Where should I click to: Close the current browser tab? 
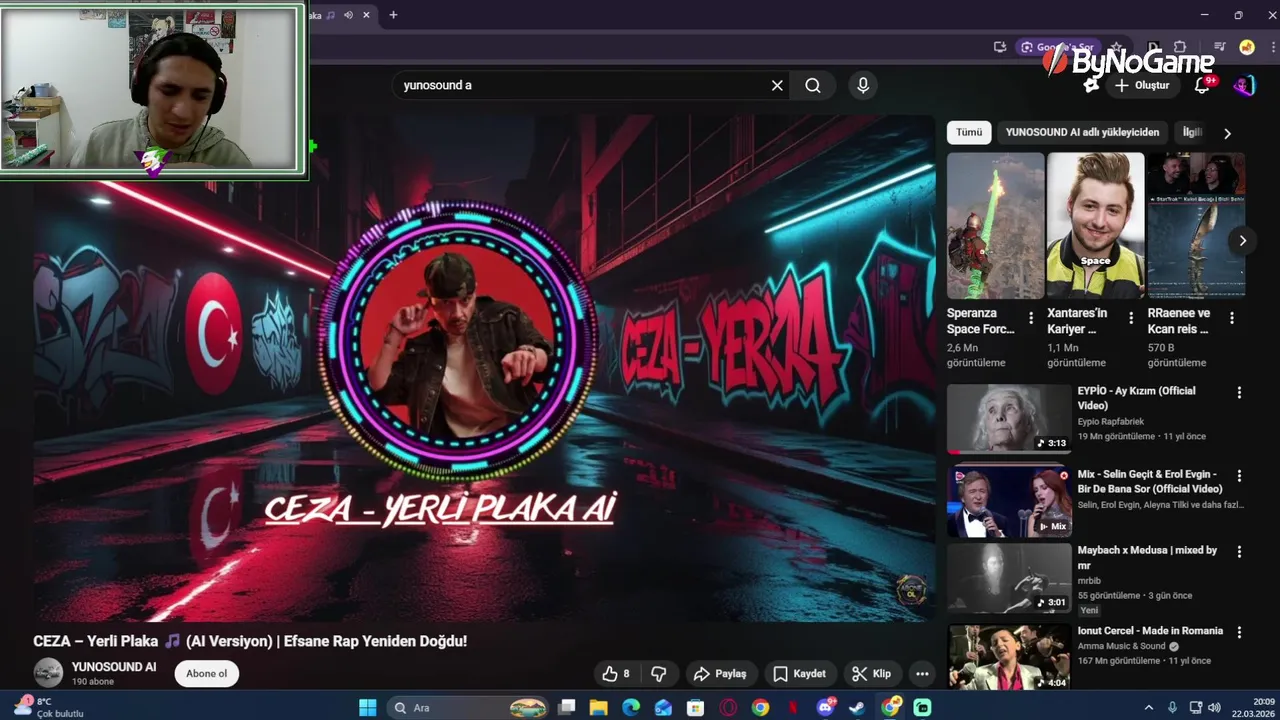pyautogui.click(x=367, y=15)
